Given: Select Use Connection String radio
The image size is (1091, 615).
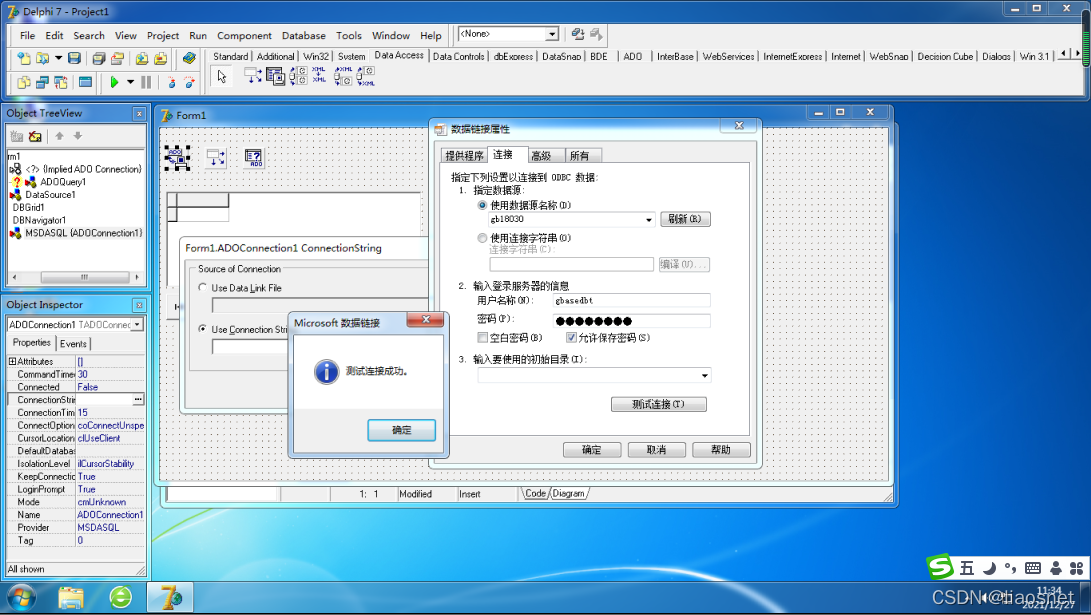Looking at the screenshot, I should click(202, 329).
